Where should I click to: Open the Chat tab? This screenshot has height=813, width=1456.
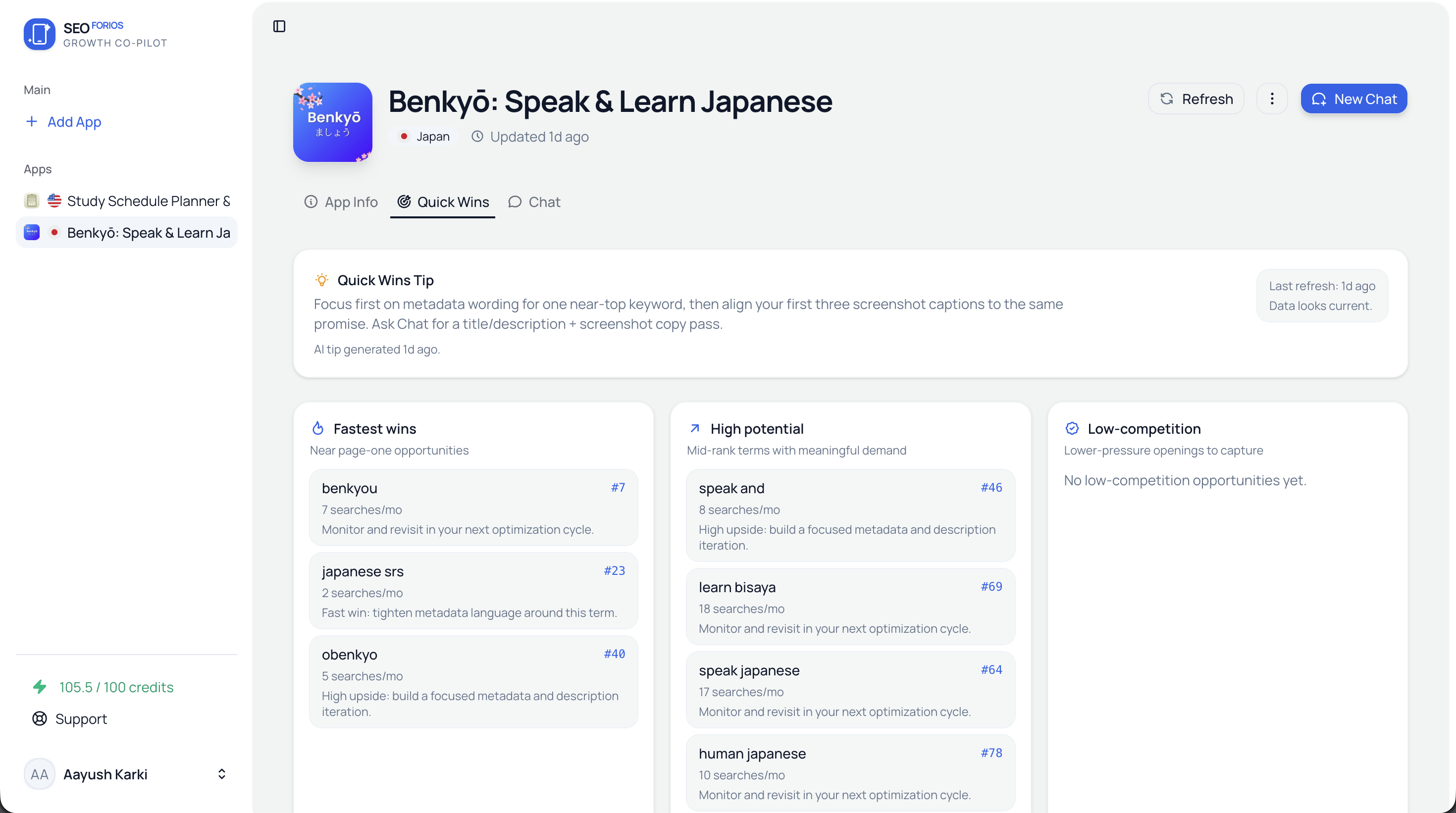[534, 203]
